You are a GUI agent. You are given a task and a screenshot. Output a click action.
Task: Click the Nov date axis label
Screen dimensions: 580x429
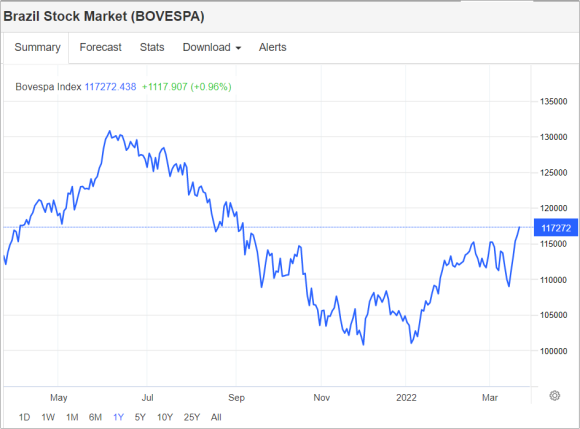321,398
